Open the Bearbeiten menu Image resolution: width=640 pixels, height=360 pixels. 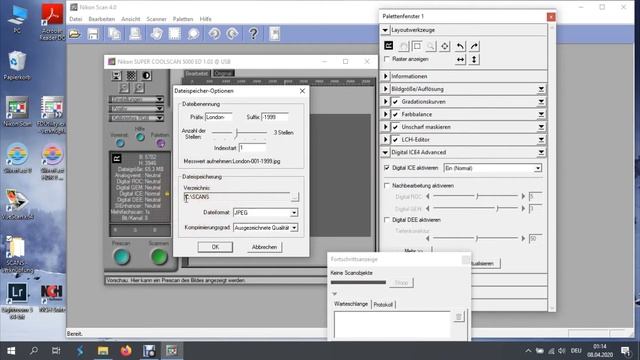point(102,19)
